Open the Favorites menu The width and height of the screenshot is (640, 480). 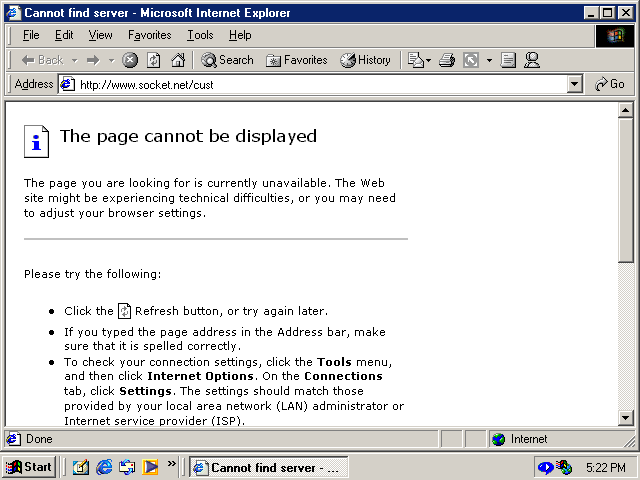pyautogui.click(x=150, y=36)
